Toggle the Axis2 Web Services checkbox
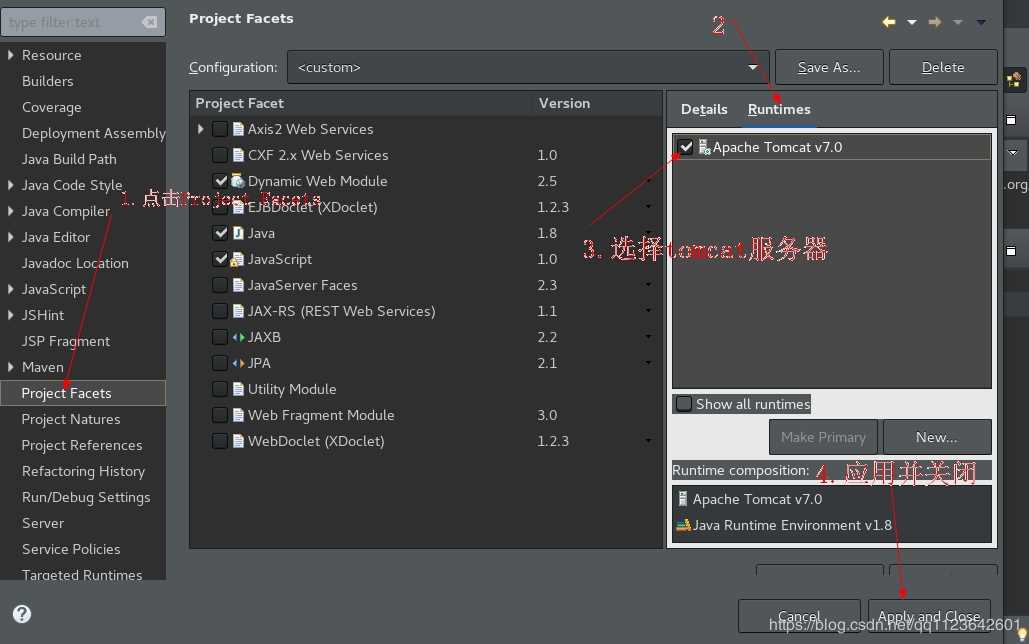 click(220, 129)
